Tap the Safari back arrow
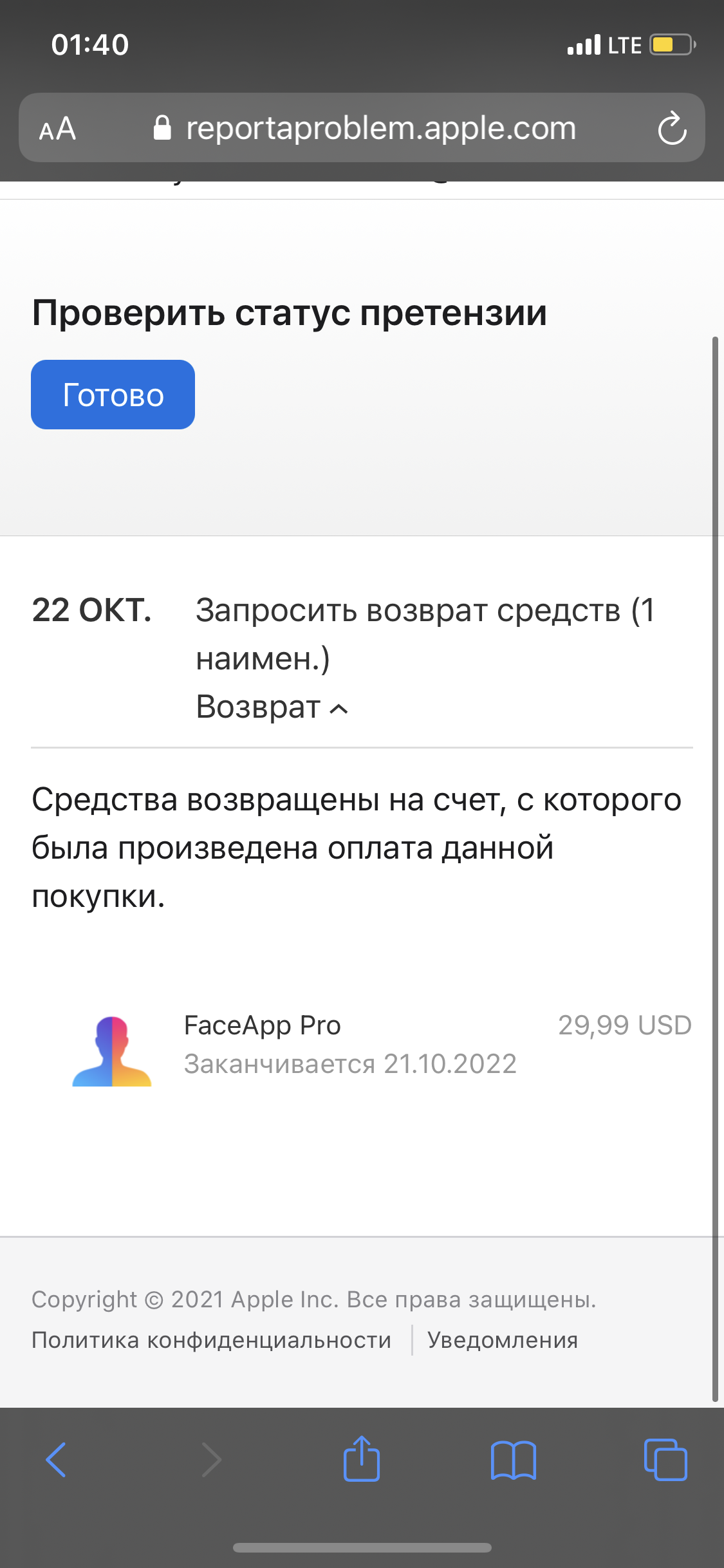The height and width of the screenshot is (1568, 724). [x=57, y=1459]
